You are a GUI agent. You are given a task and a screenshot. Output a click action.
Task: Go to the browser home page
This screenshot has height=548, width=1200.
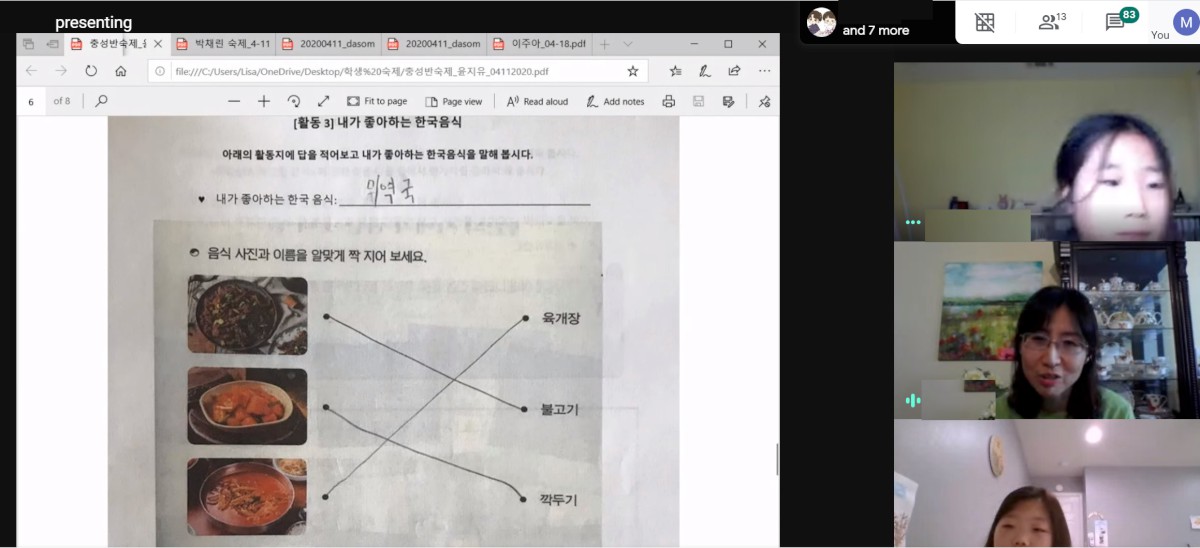pyautogui.click(x=121, y=71)
